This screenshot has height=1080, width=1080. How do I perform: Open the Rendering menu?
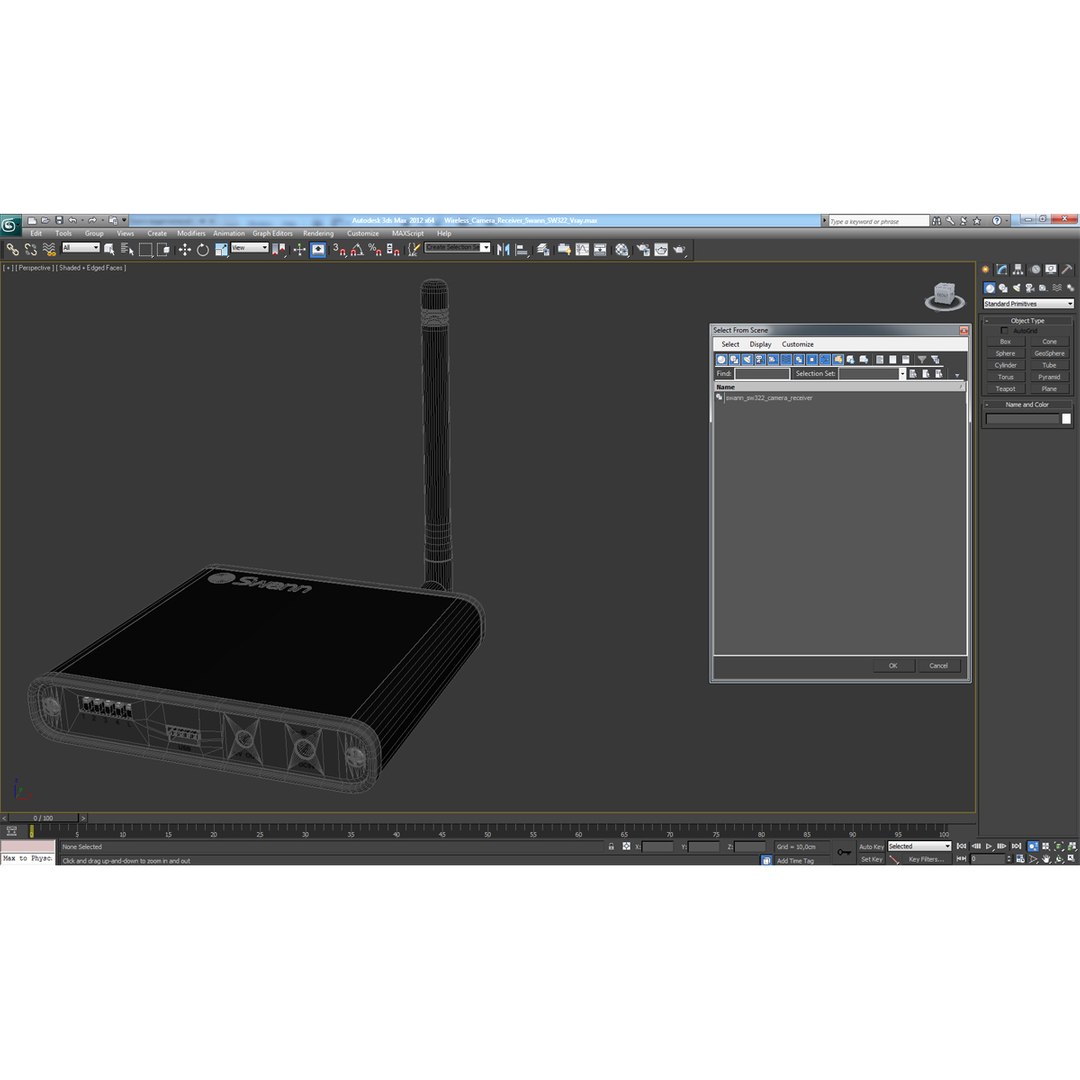(318, 233)
